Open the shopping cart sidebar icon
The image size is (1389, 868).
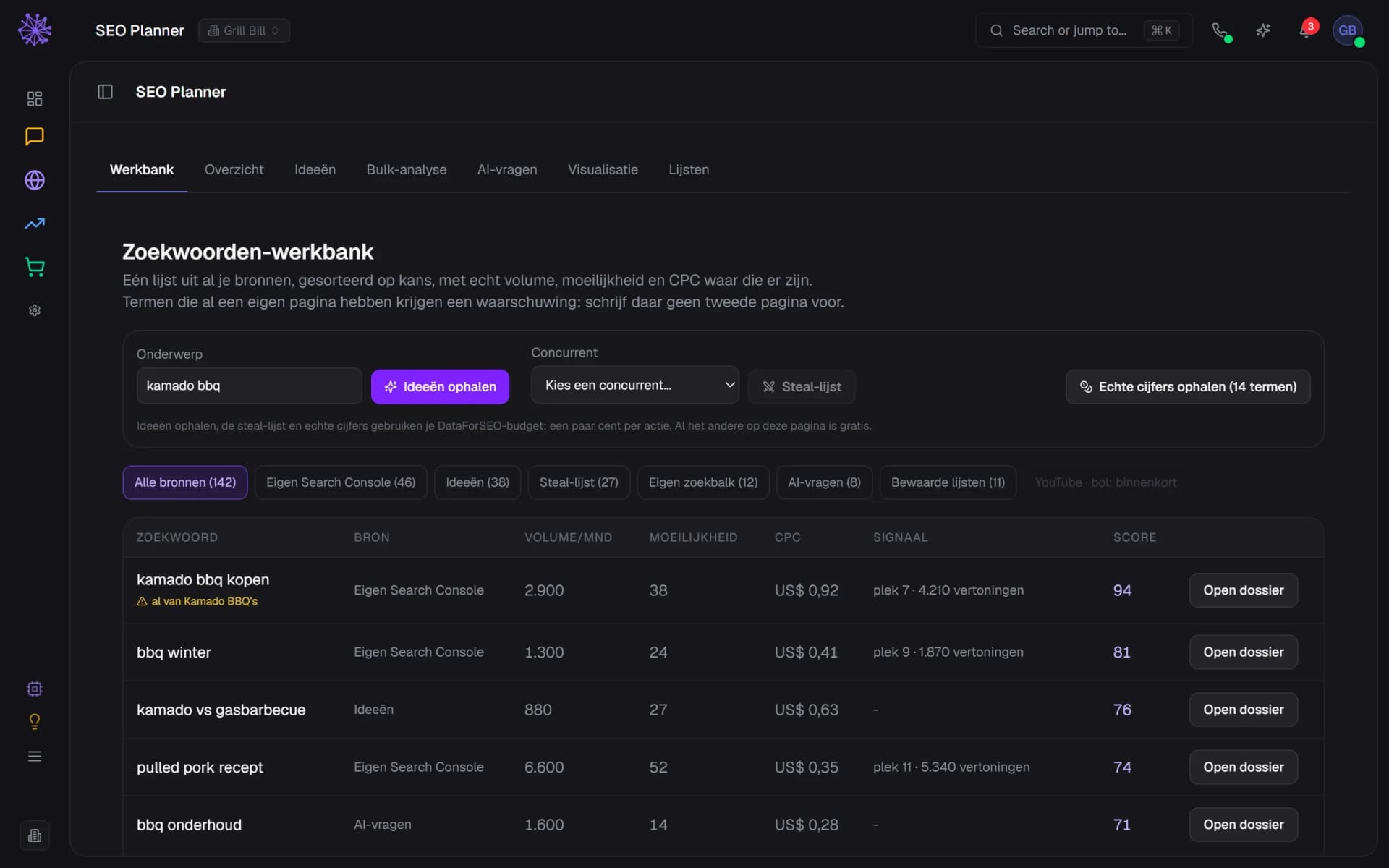pyautogui.click(x=34, y=267)
